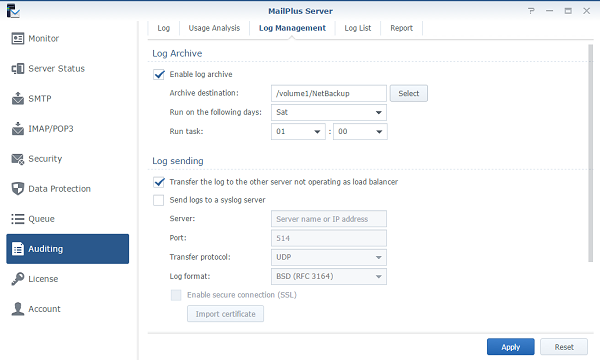Click the Apply button
600x360 pixels.
511,347
